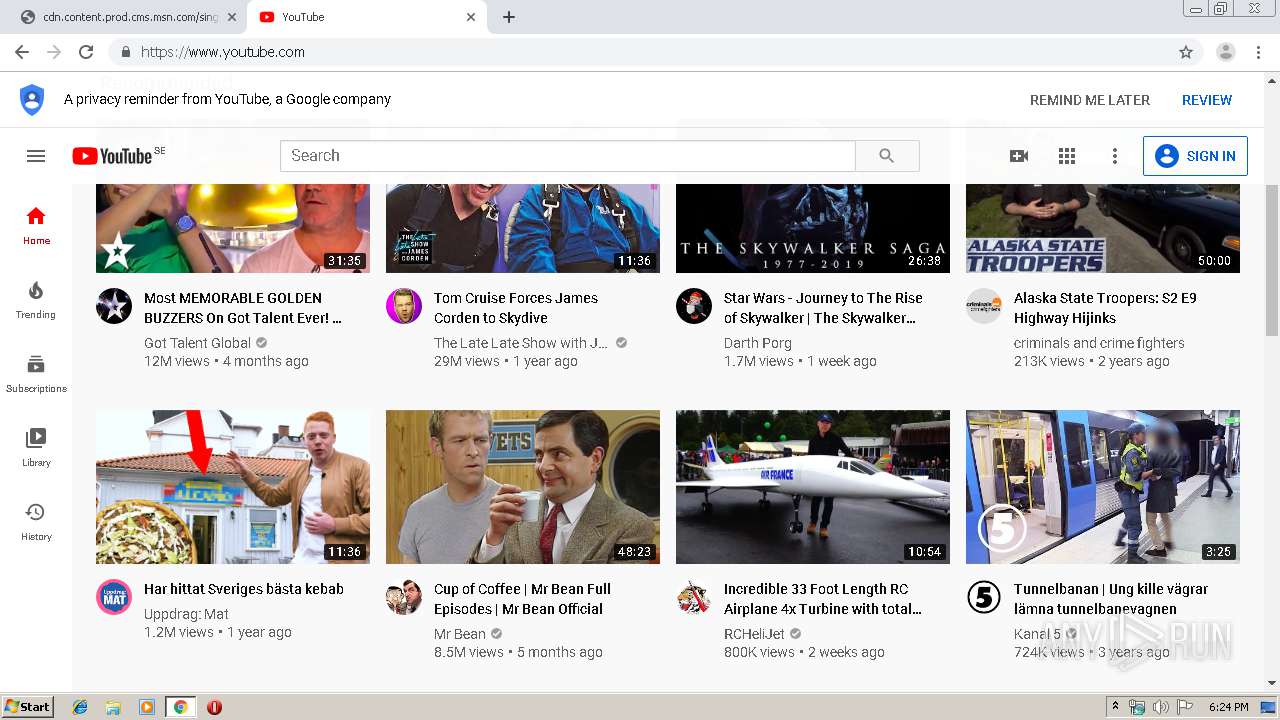Select the YouTube browser tab

pos(367,17)
